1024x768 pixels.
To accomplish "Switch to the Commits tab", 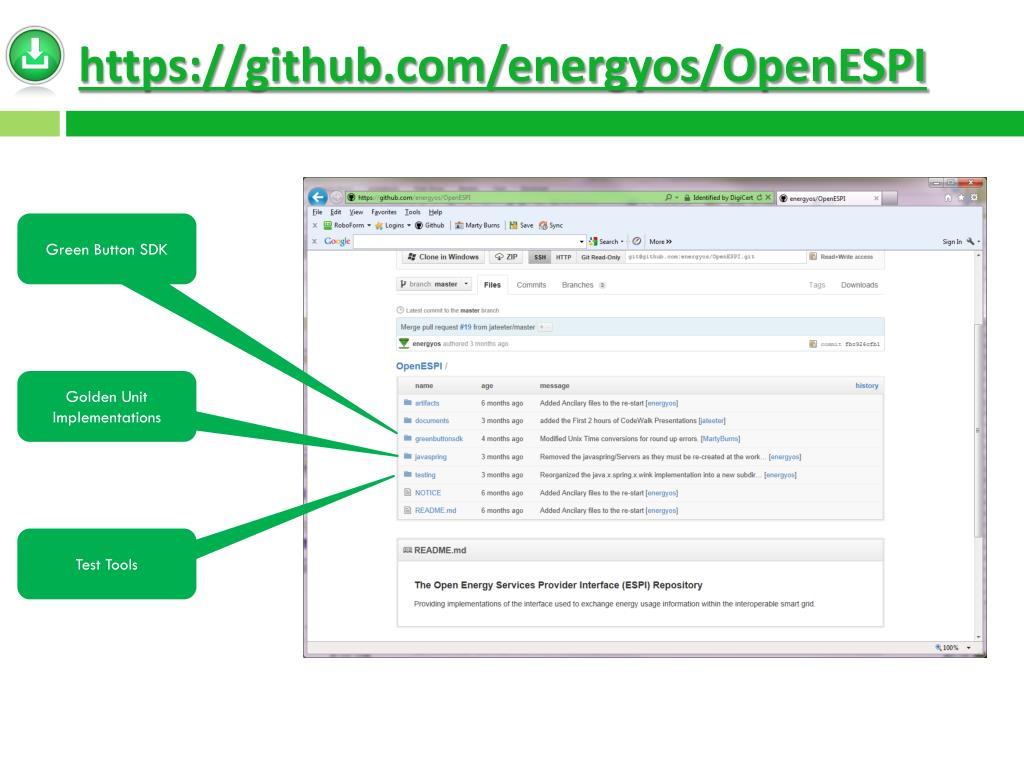I will 531,285.
